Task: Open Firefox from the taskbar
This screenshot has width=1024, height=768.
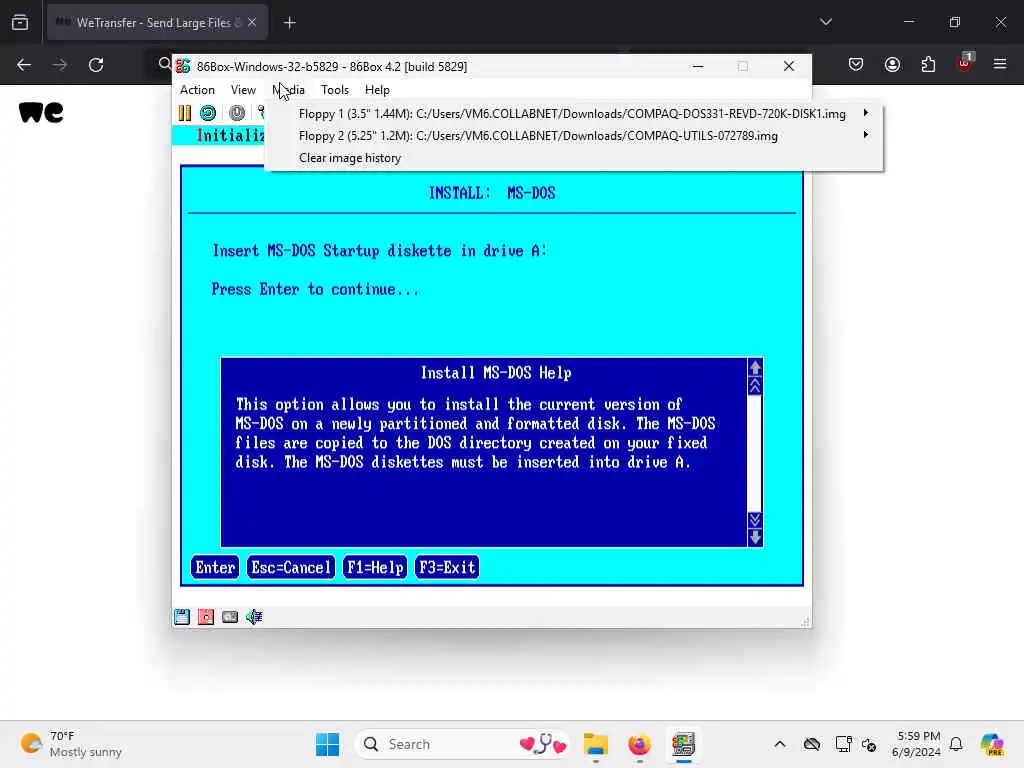Action: [x=639, y=744]
